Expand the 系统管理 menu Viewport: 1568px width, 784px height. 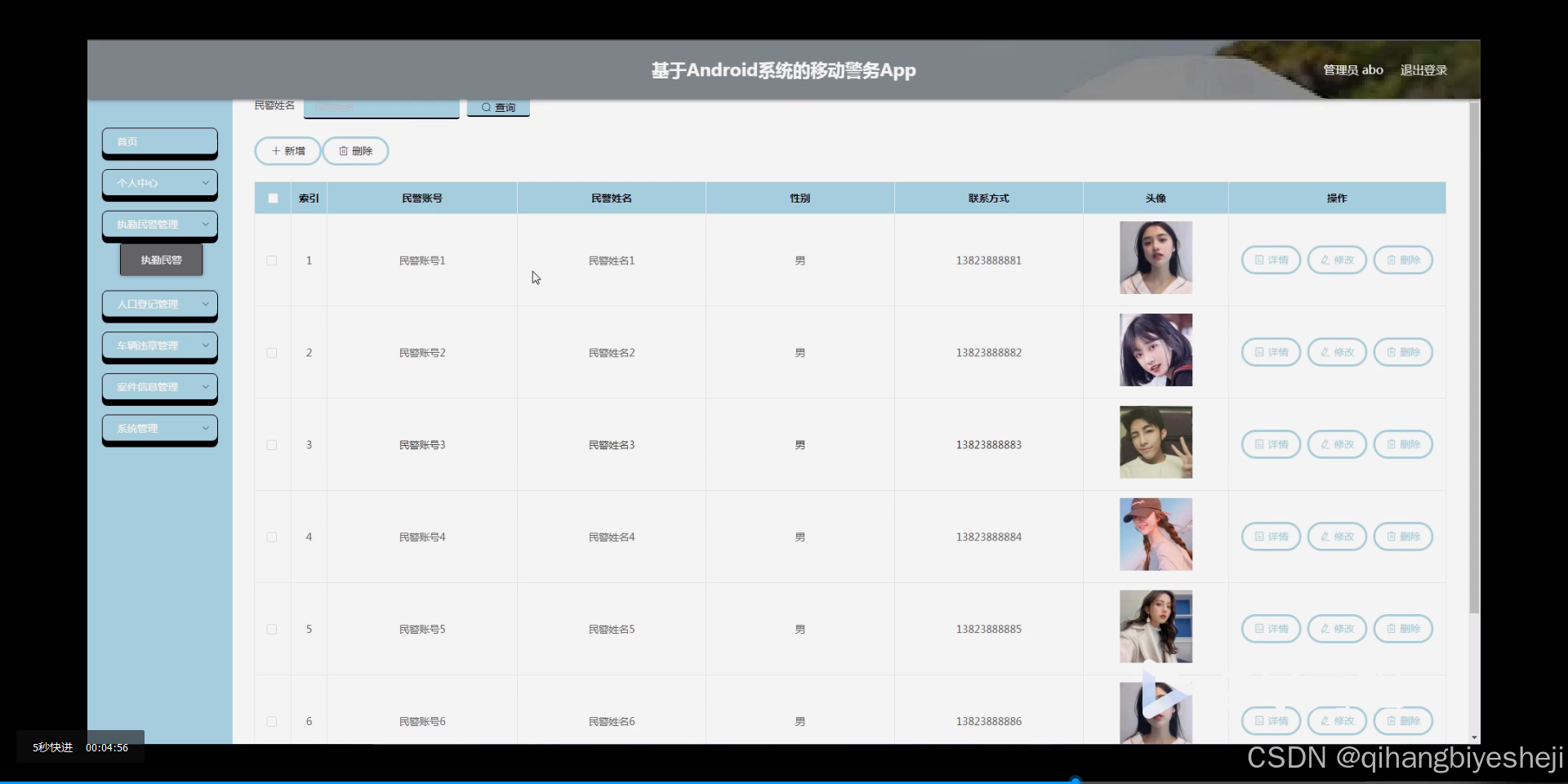(159, 429)
